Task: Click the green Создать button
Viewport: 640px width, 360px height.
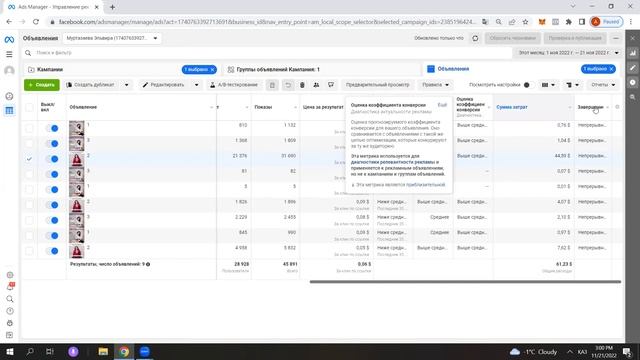Action: point(42,85)
